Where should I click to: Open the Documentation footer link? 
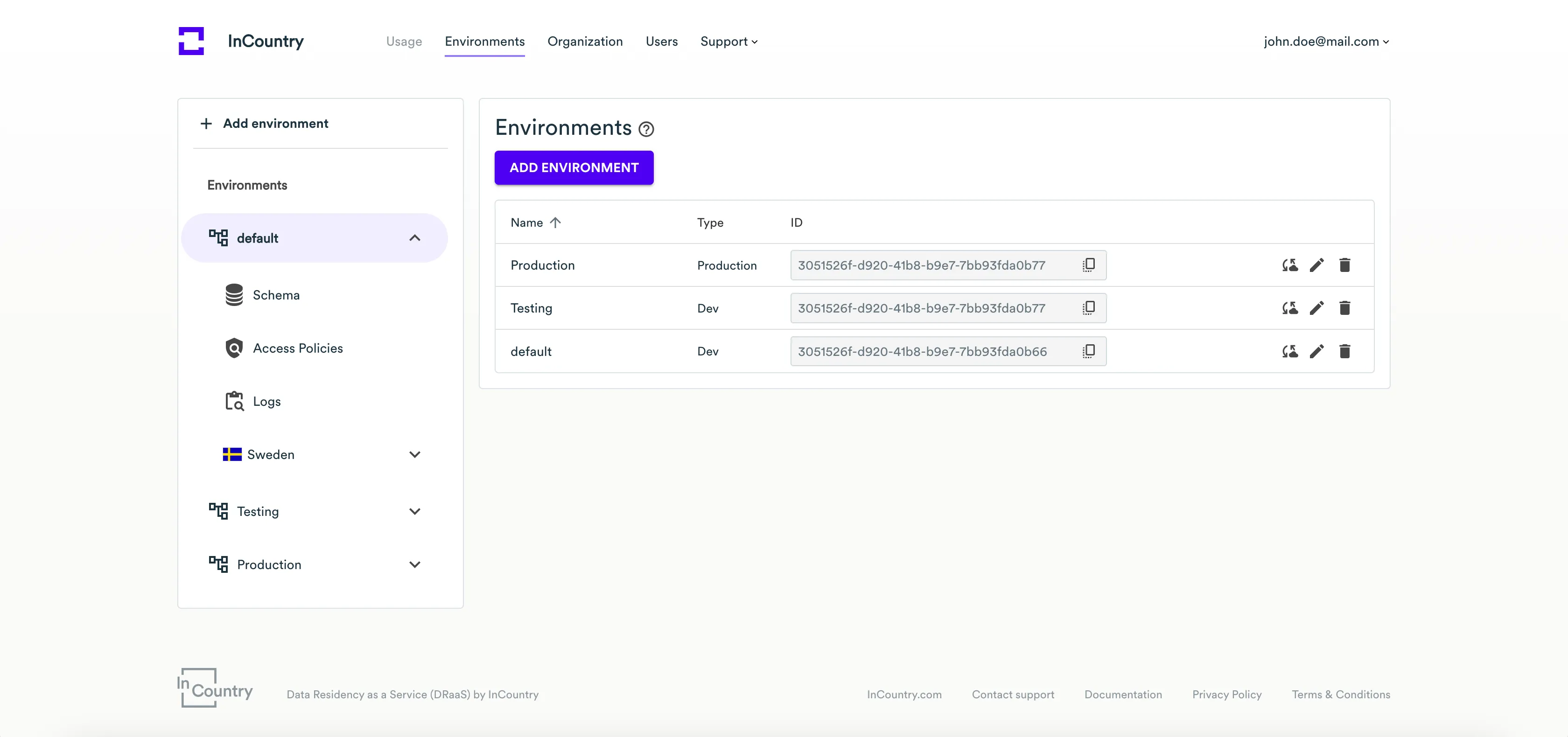1122,695
